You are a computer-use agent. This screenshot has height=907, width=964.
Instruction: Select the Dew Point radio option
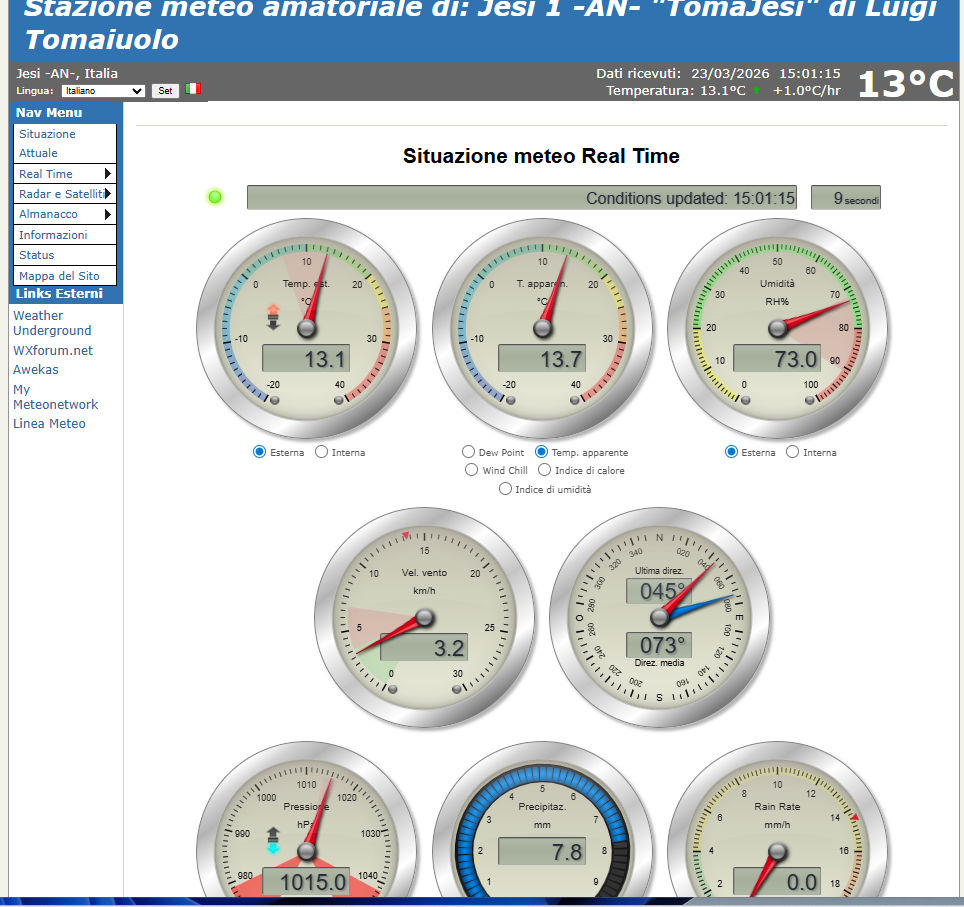pyautogui.click(x=468, y=452)
